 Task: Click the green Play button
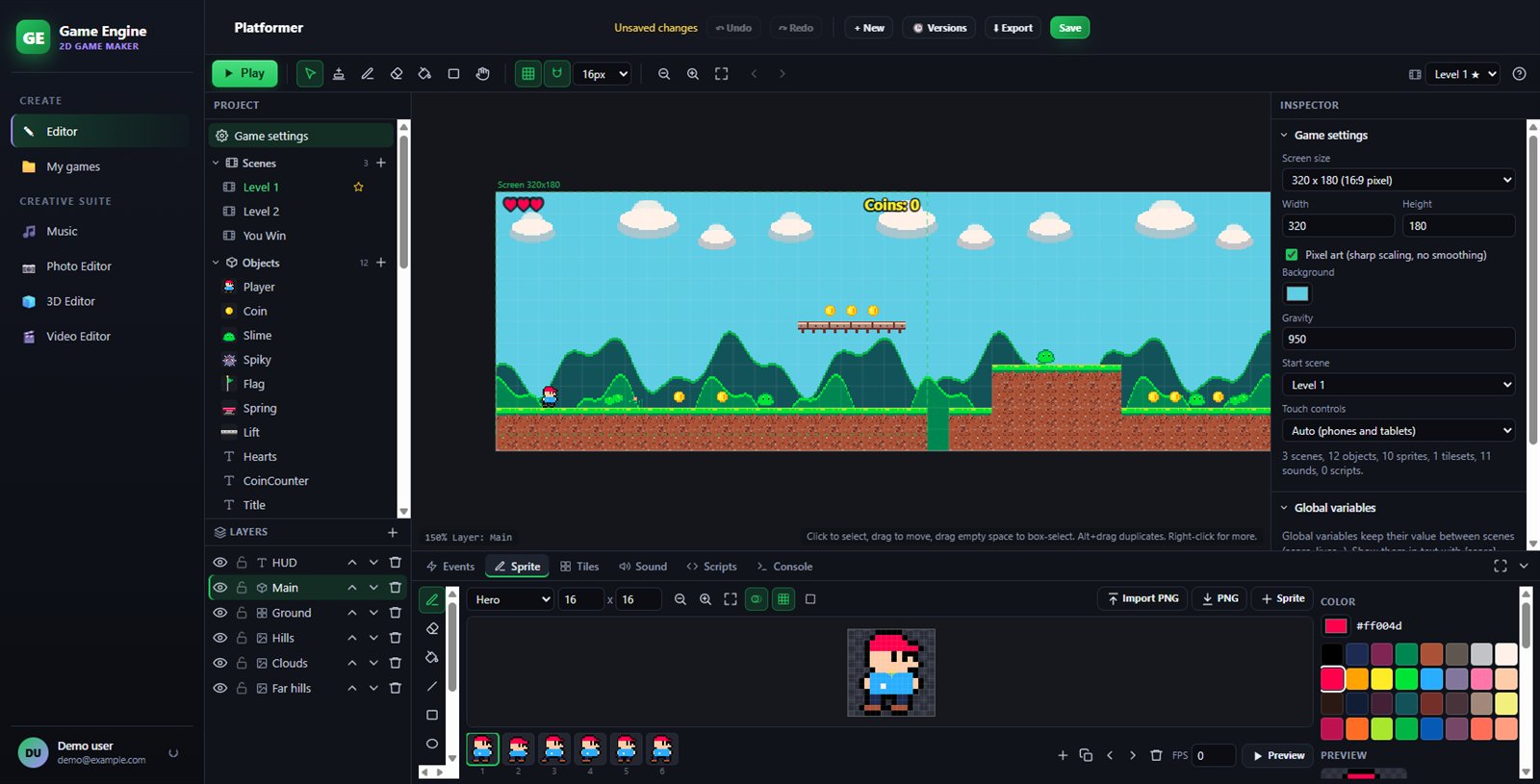[x=244, y=73]
